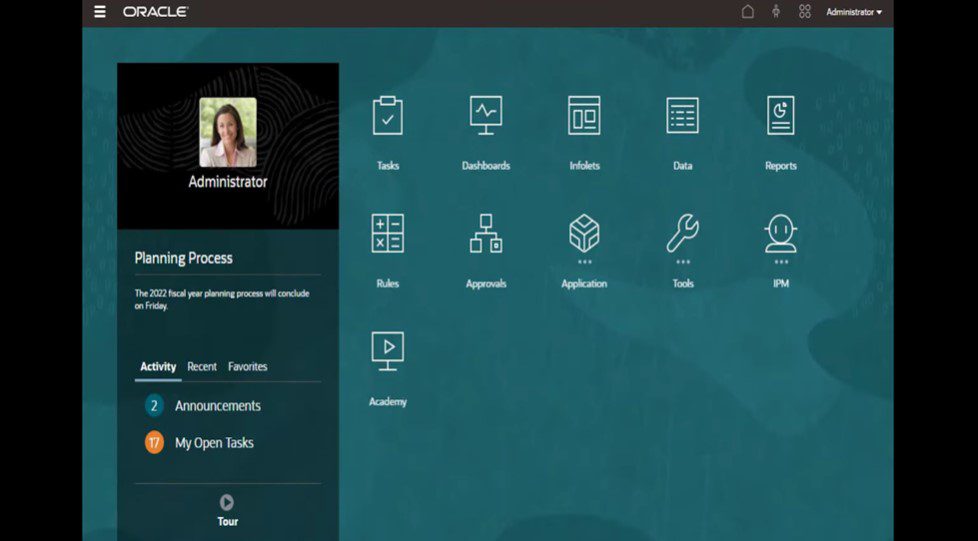Screen dimensions: 978x541
Task: Open the Reports icon
Action: pyautogui.click(x=781, y=115)
